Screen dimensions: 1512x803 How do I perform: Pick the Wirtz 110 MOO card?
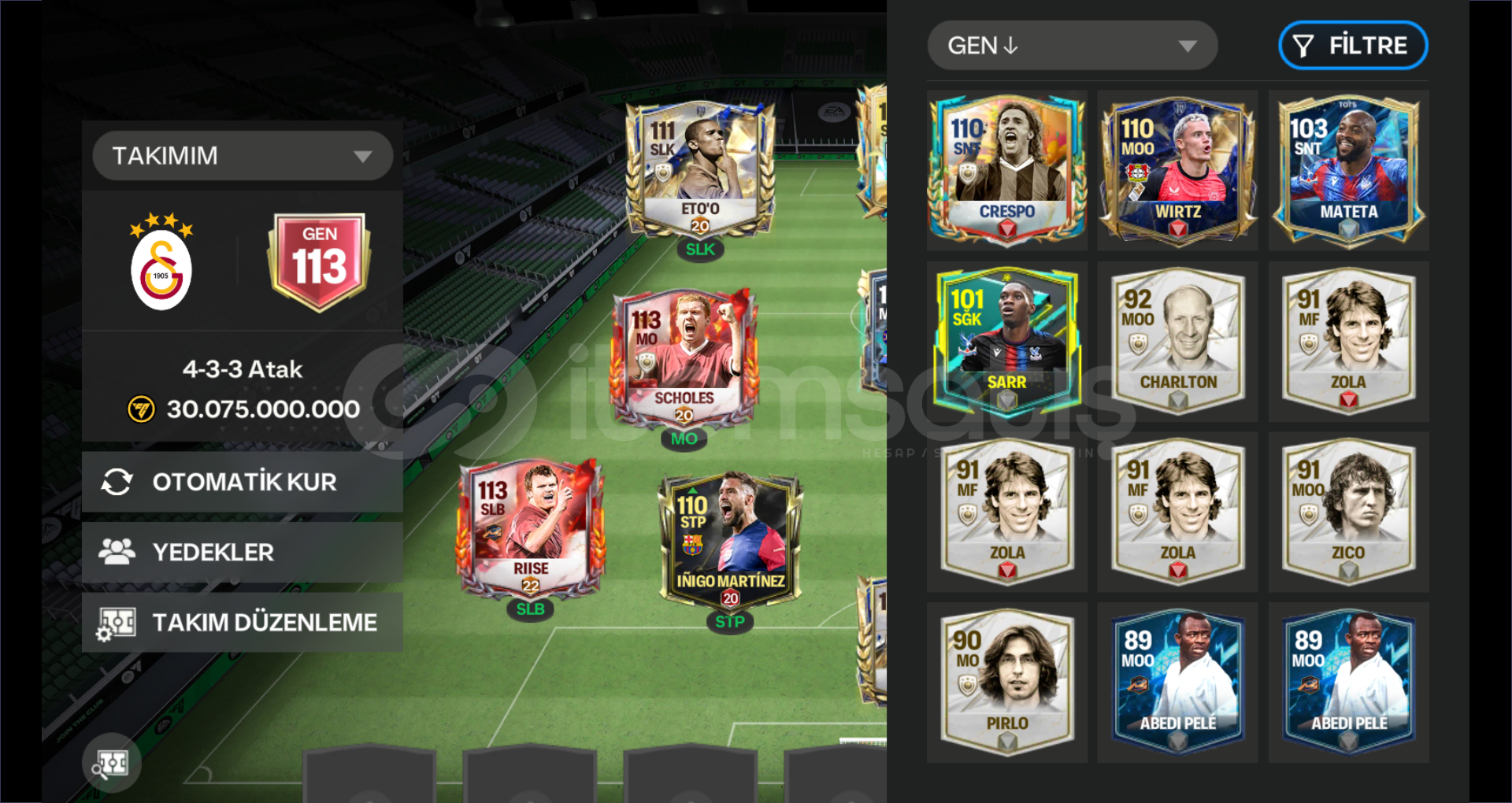pyautogui.click(x=1177, y=169)
